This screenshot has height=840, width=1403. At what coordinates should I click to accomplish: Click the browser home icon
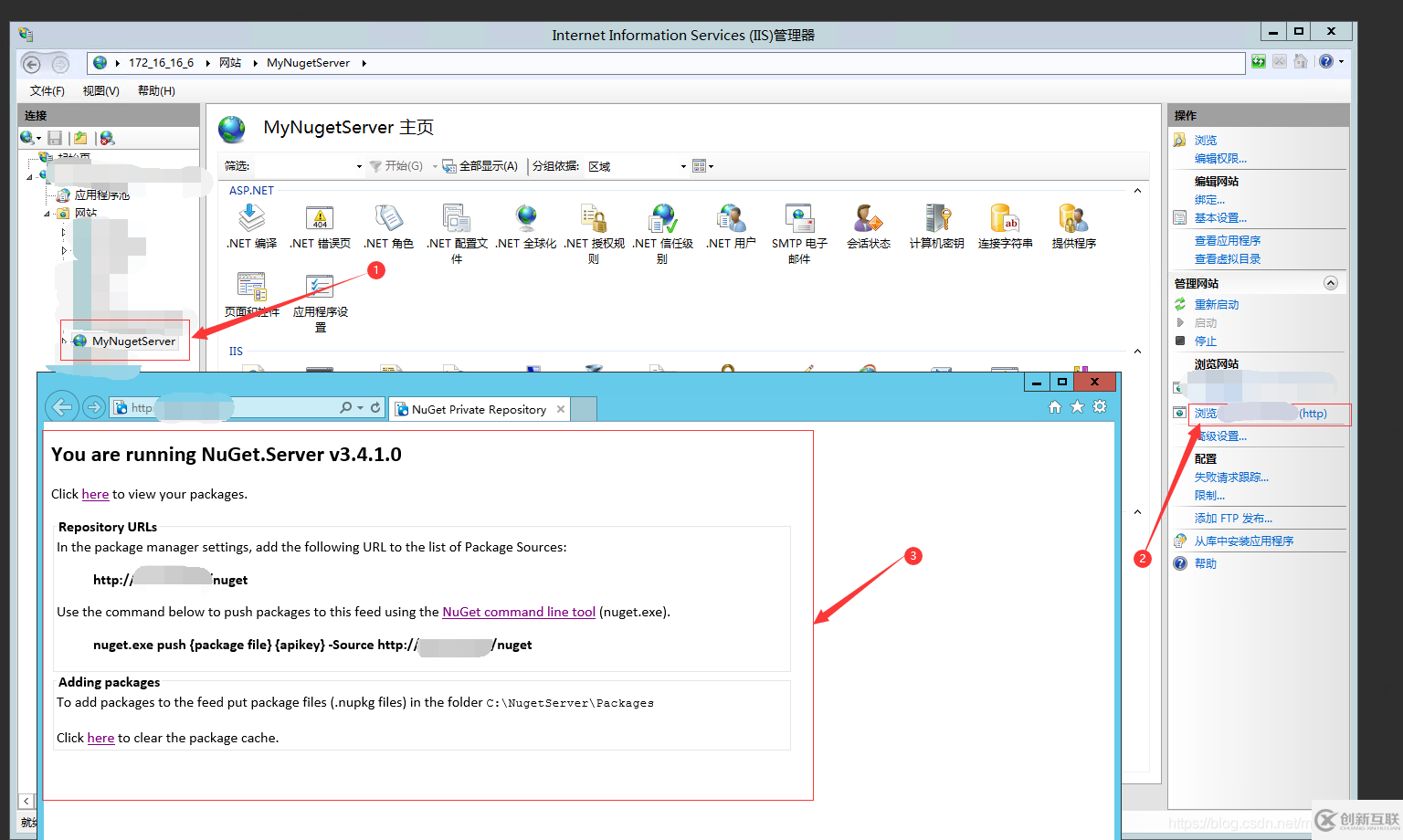1055,407
